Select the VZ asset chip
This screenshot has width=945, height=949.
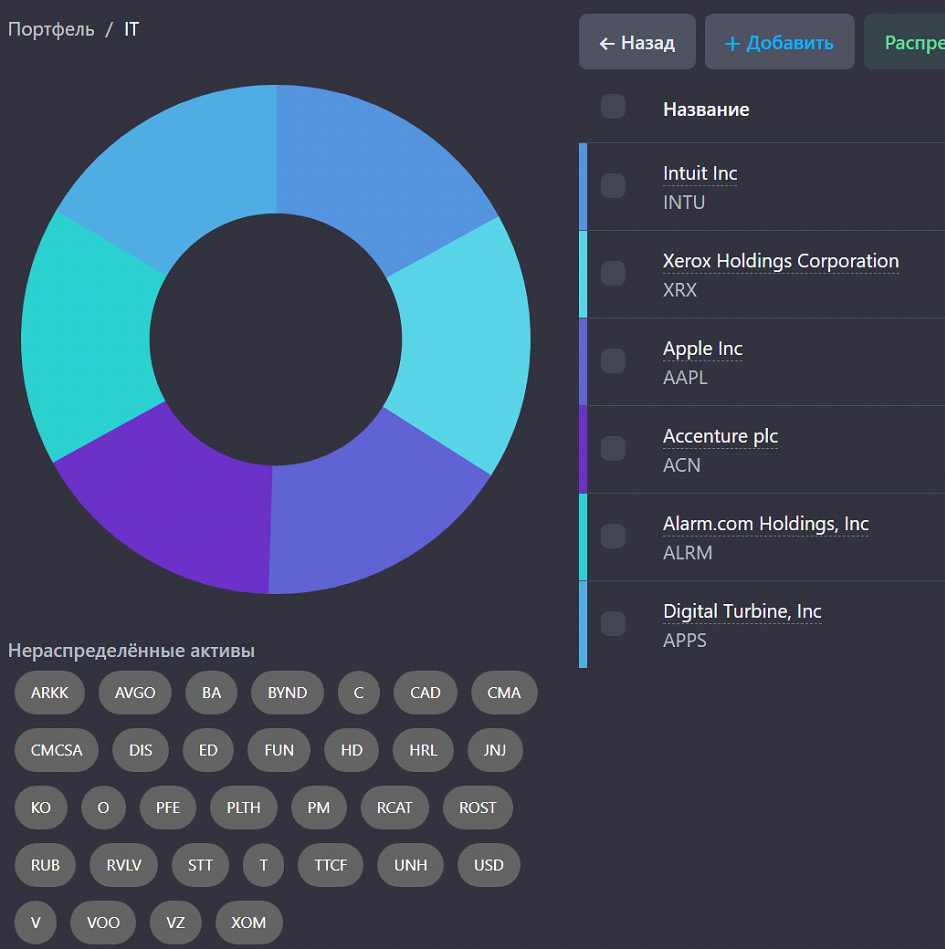(176, 922)
